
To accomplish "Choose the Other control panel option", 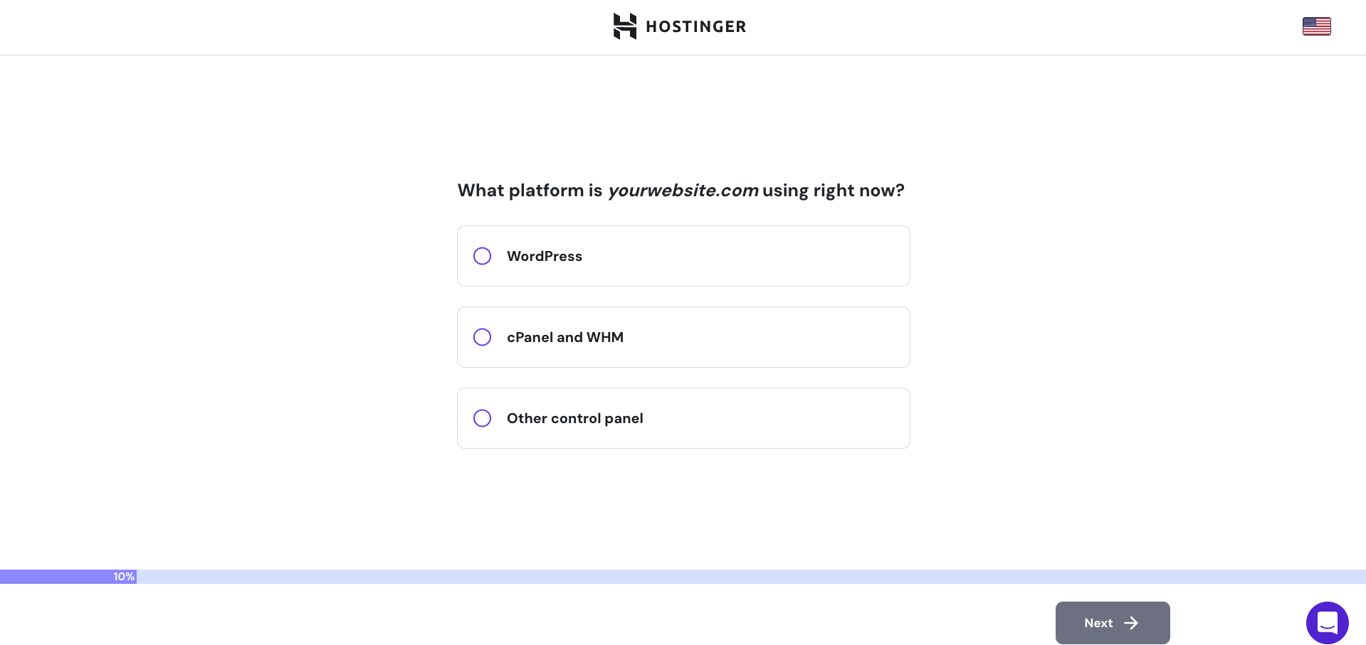I will [683, 418].
